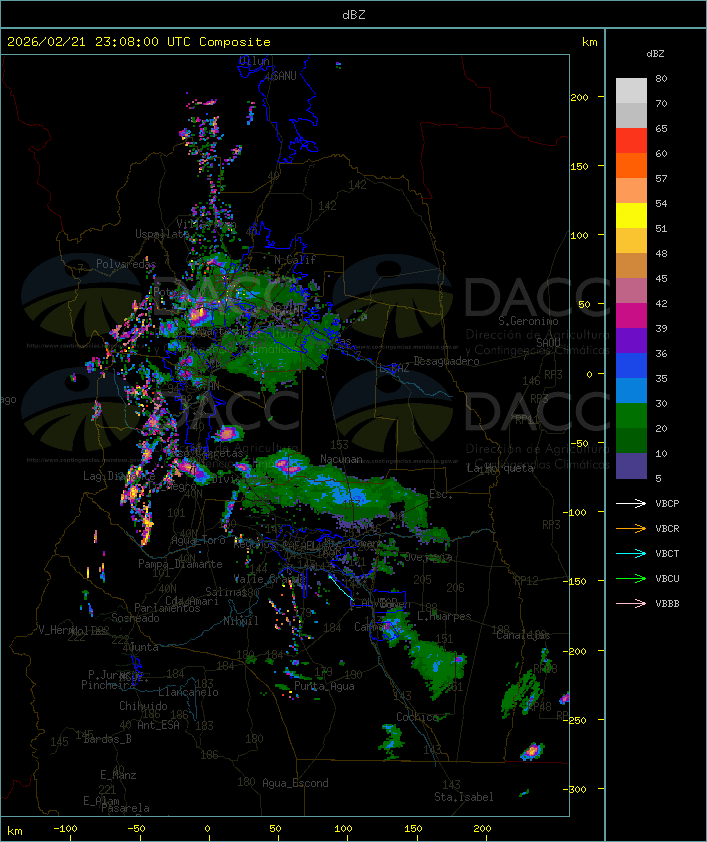Click the N_Calif place label
This screenshot has height=842, width=707.
coord(295,259)
